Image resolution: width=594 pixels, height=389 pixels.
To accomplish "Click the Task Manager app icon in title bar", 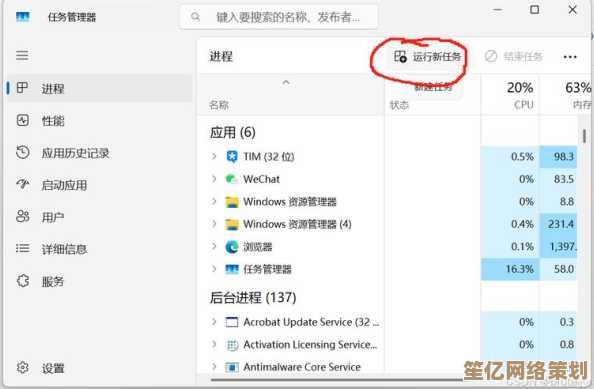I will [x=22, y=17].
